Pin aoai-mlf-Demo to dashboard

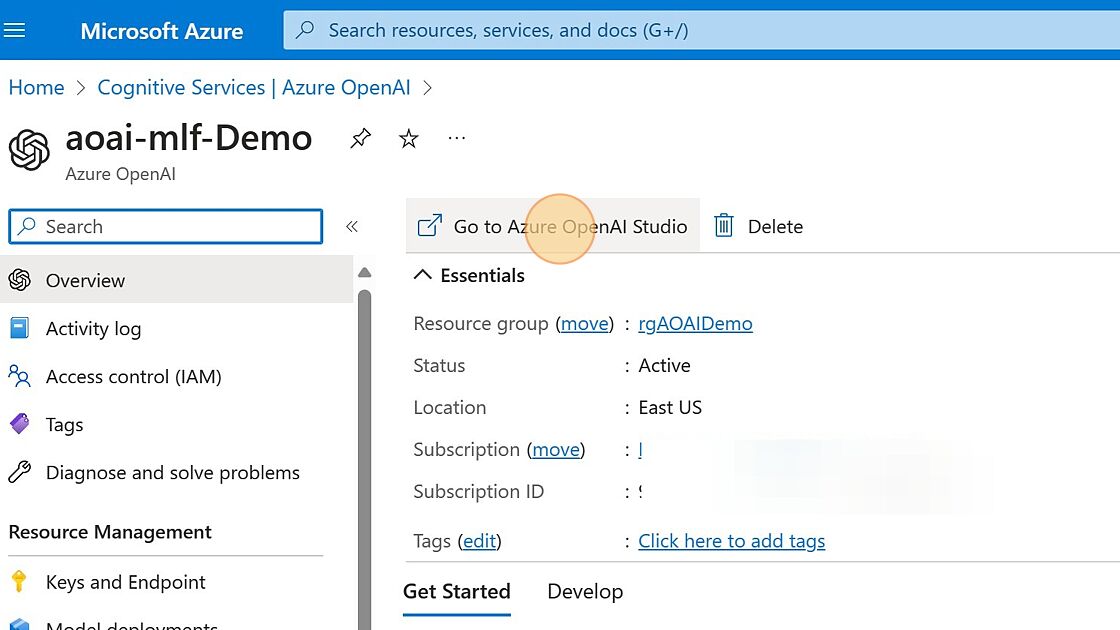[360, 138]
